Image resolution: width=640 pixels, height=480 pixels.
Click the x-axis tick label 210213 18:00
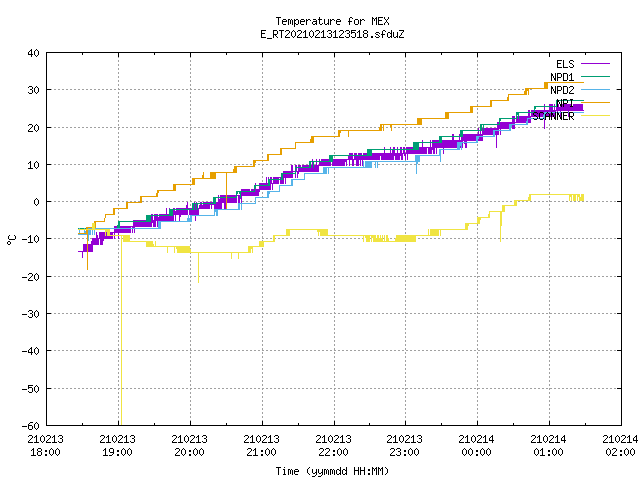click(x=45, y=445)
